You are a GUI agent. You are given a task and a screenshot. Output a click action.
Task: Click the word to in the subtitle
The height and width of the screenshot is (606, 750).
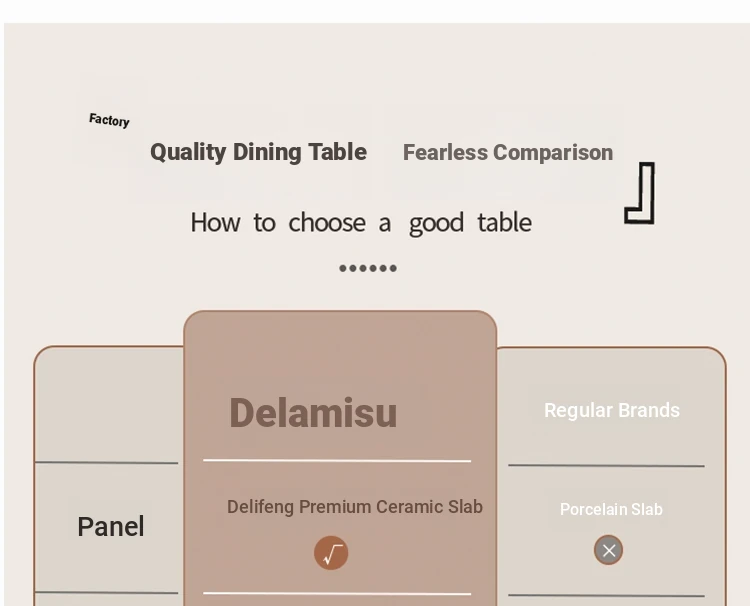(264, 222)
